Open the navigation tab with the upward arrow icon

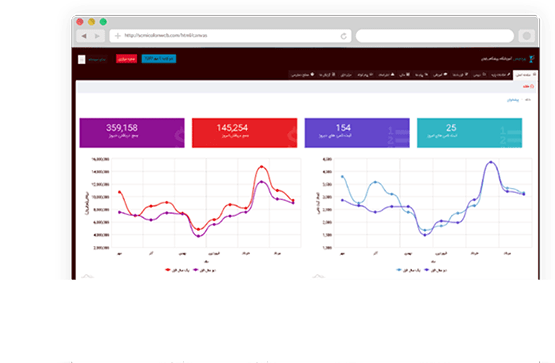pos(387,74)
